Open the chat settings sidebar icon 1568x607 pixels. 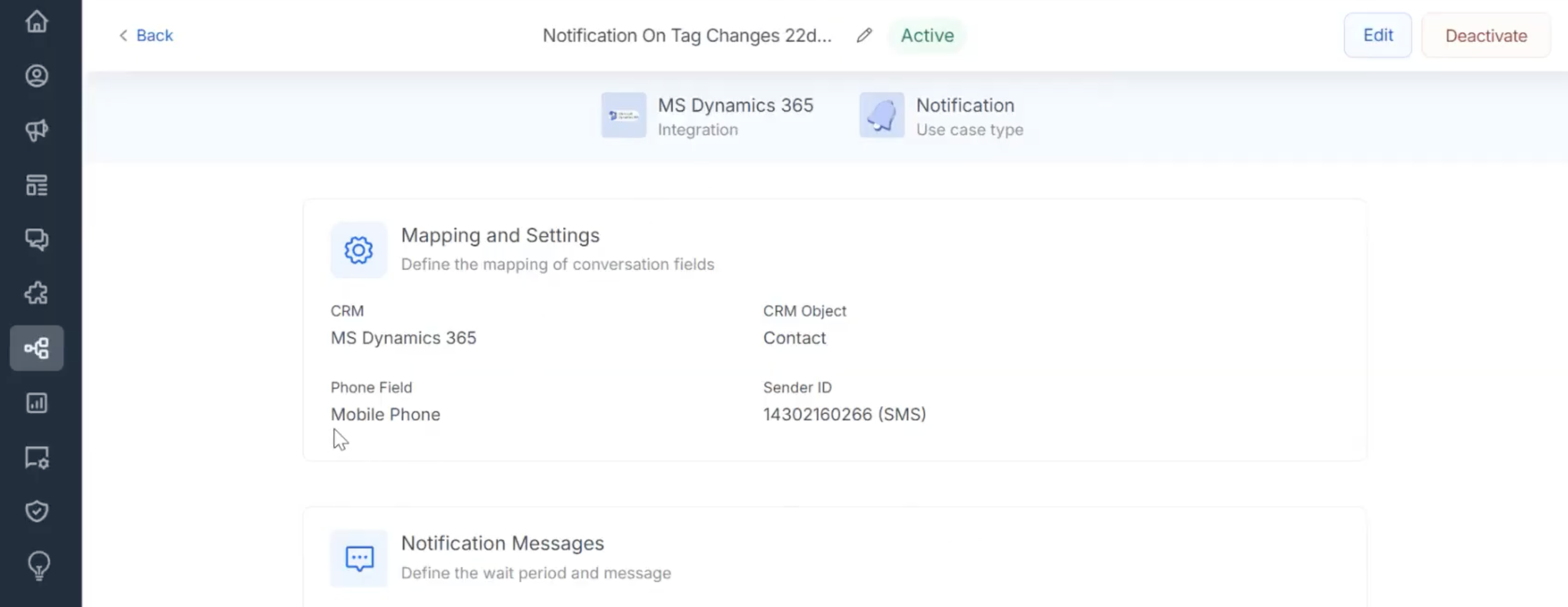[x=37, y=457]
